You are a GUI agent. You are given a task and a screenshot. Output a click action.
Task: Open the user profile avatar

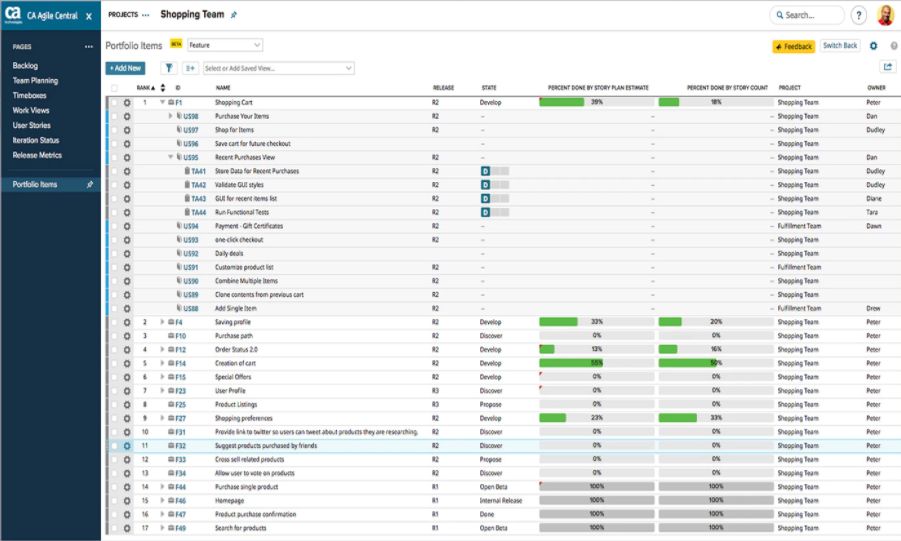[885, 15]
